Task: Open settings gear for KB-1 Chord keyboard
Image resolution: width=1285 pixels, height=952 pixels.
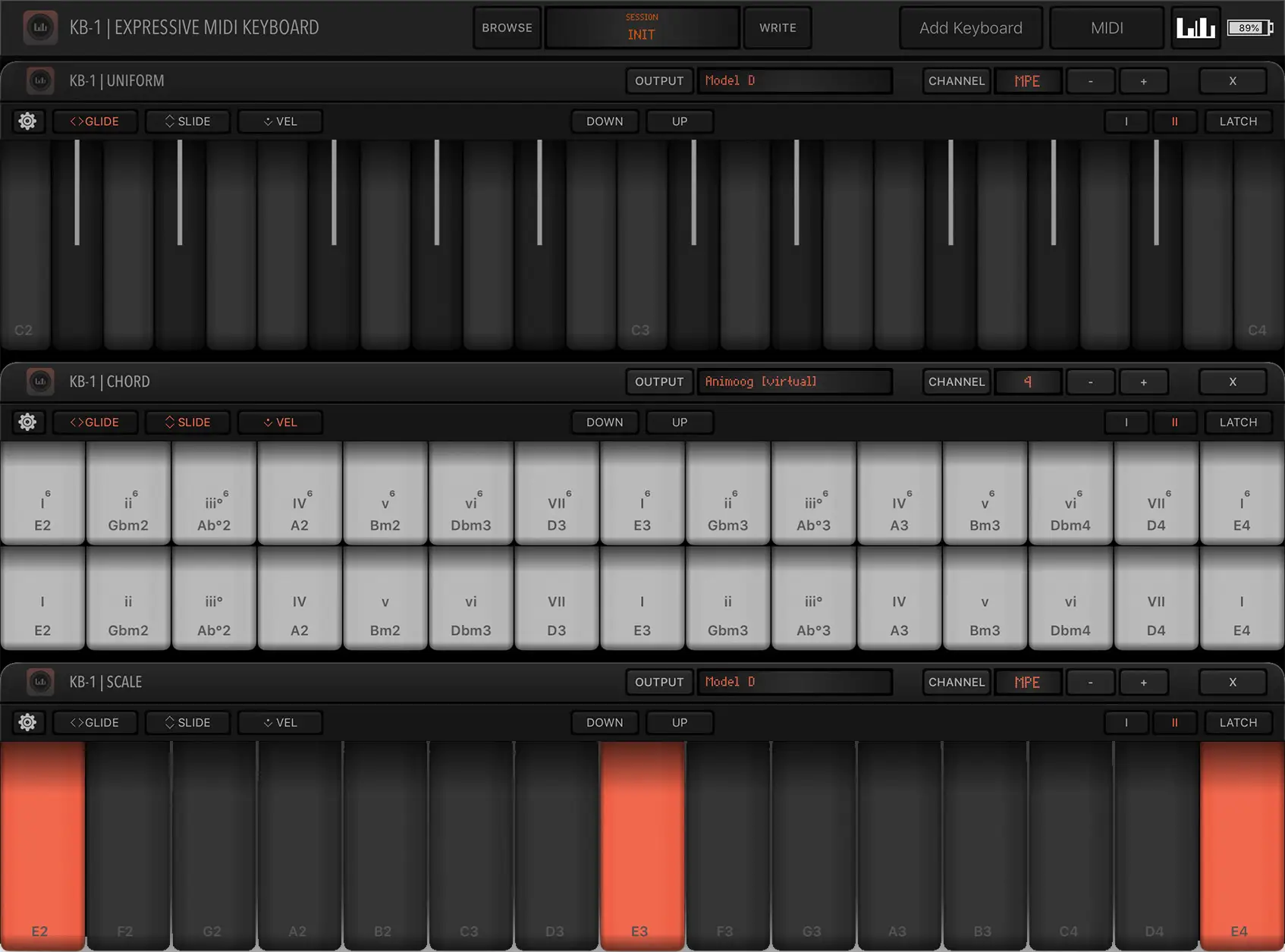Action: click(27, 423)
